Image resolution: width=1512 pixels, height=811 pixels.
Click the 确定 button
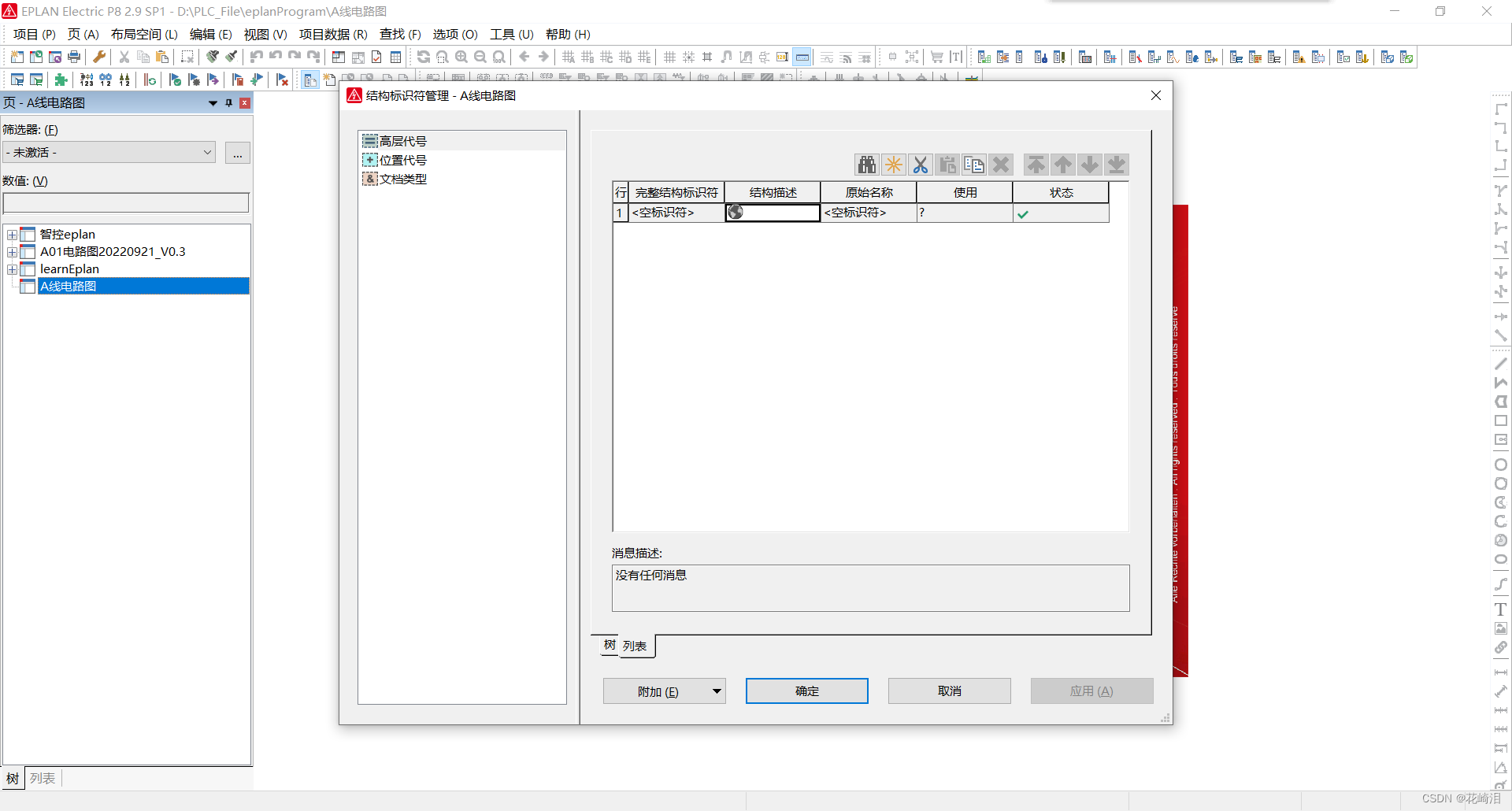[x=807, y=691]
